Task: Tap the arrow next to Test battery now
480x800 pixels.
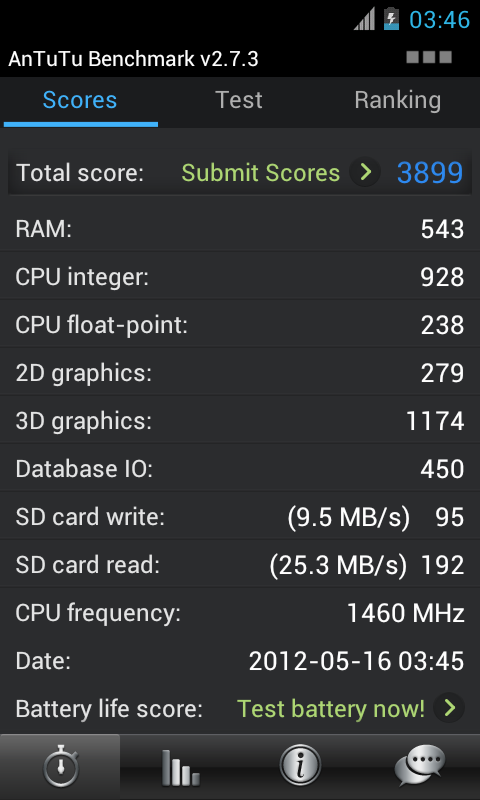Action: coord(449,708)
